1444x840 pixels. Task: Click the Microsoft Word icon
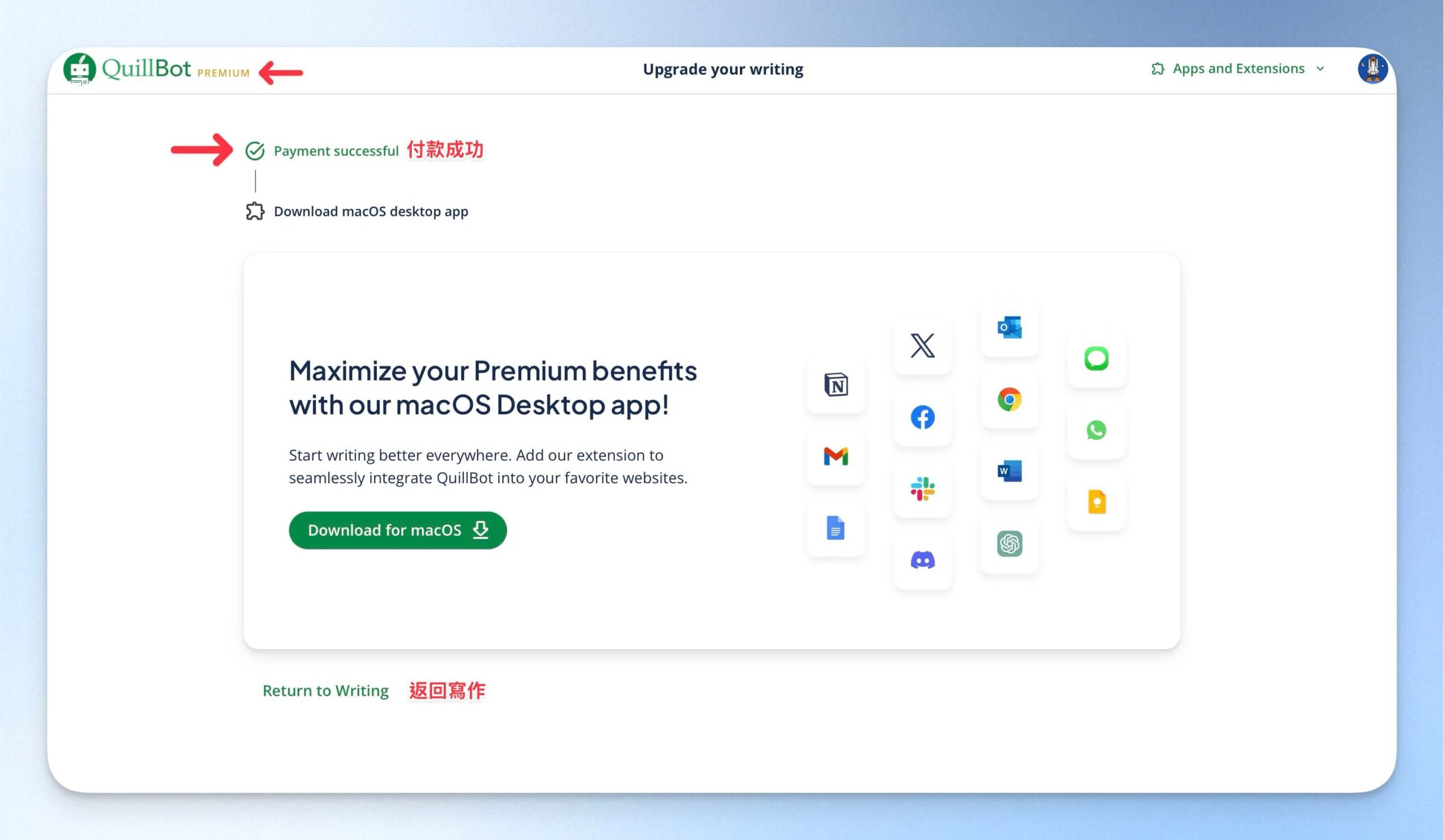point(1009,471)
